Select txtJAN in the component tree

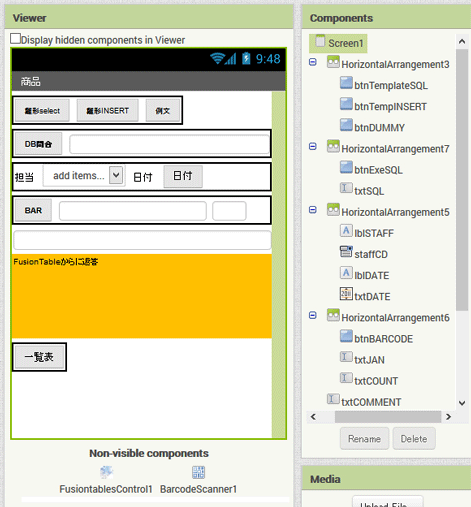369,360
